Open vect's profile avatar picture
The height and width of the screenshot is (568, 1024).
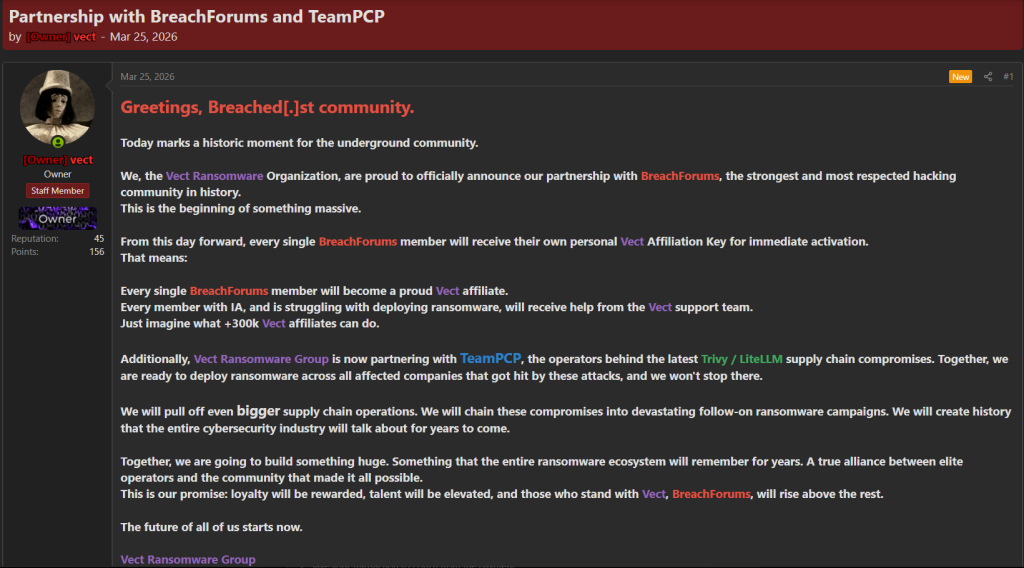pyautogui.click(x=57, y=108)
